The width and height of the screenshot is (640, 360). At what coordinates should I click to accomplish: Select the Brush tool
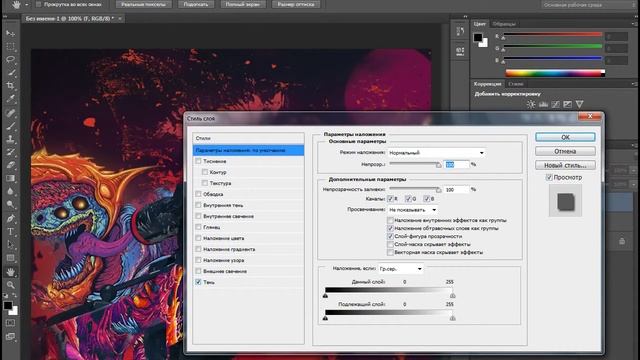point(10,126)
